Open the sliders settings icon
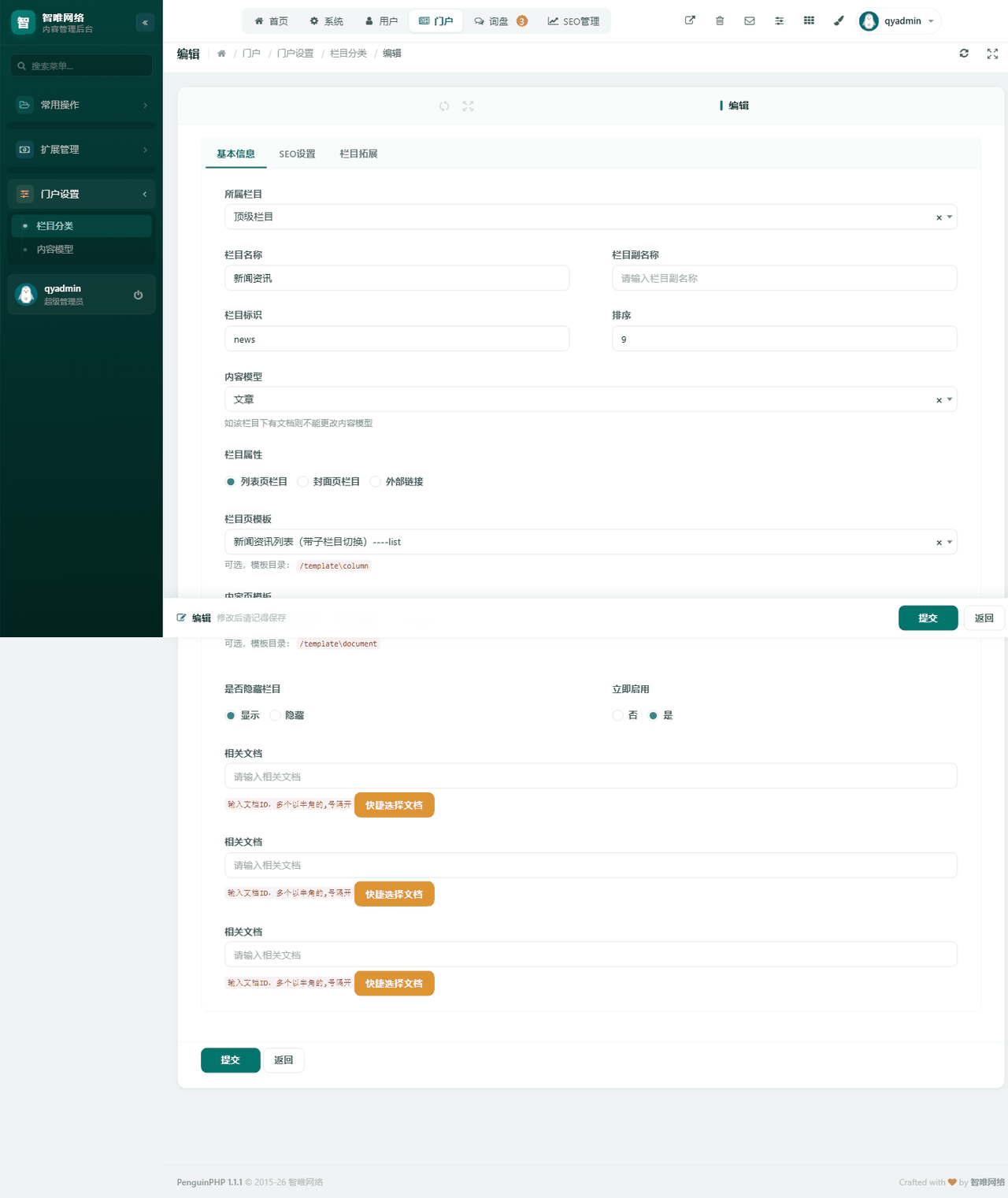This screenshot has height=1198, width=1008. pyautogui.click(x=779, y=20)
